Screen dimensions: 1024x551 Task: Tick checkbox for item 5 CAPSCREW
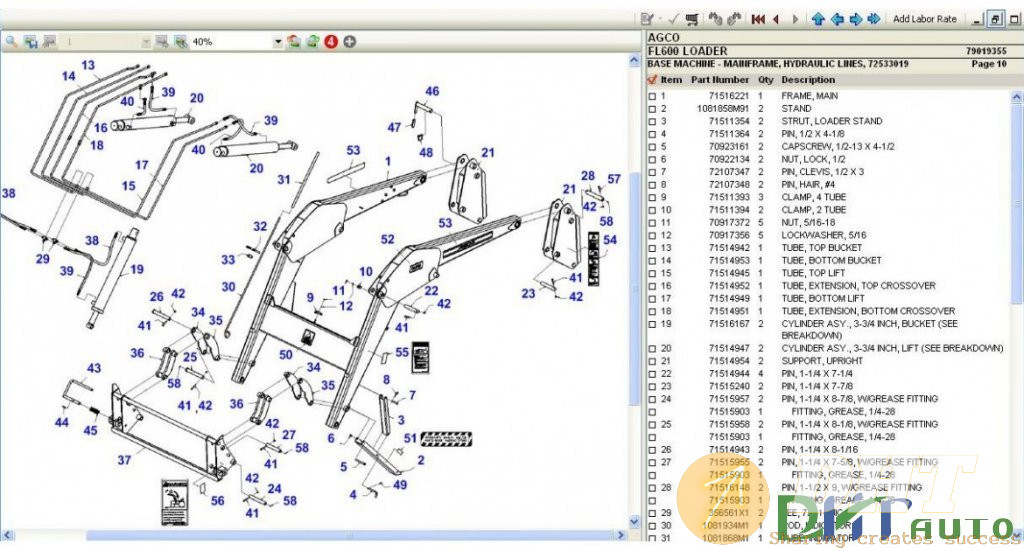click(x=652, y=147)
